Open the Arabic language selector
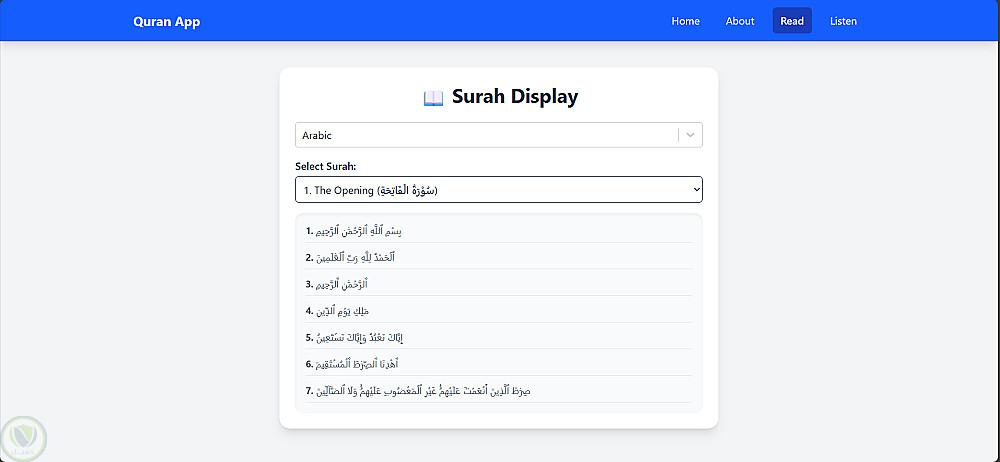 click(486, 135)
